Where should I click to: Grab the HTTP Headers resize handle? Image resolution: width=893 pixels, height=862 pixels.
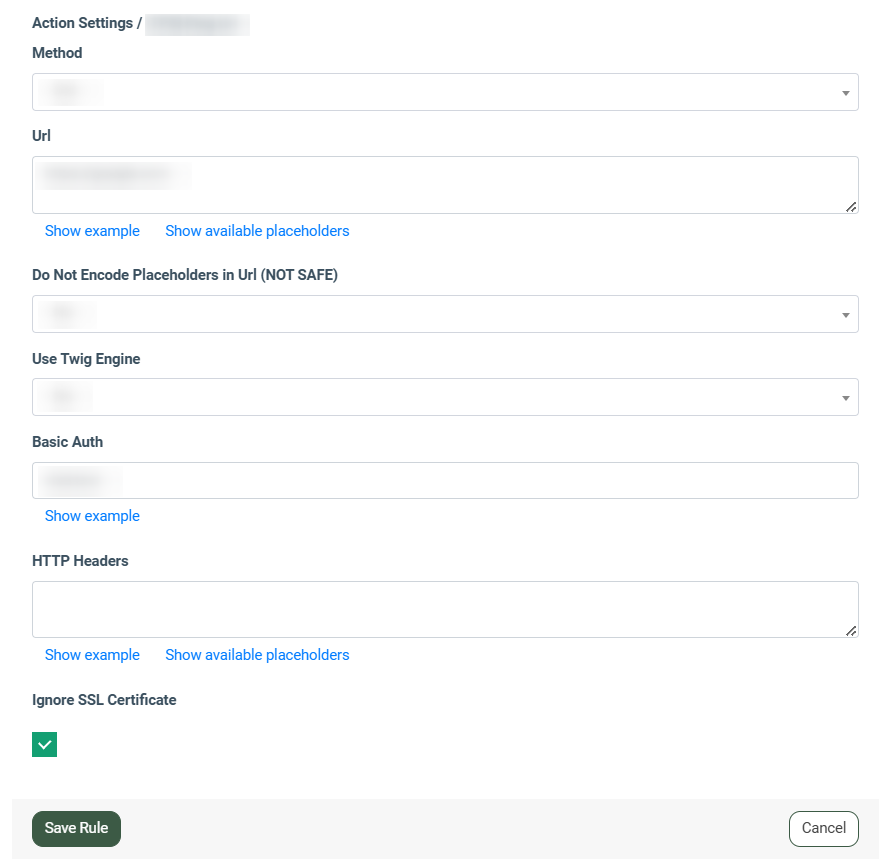point(851,631)
